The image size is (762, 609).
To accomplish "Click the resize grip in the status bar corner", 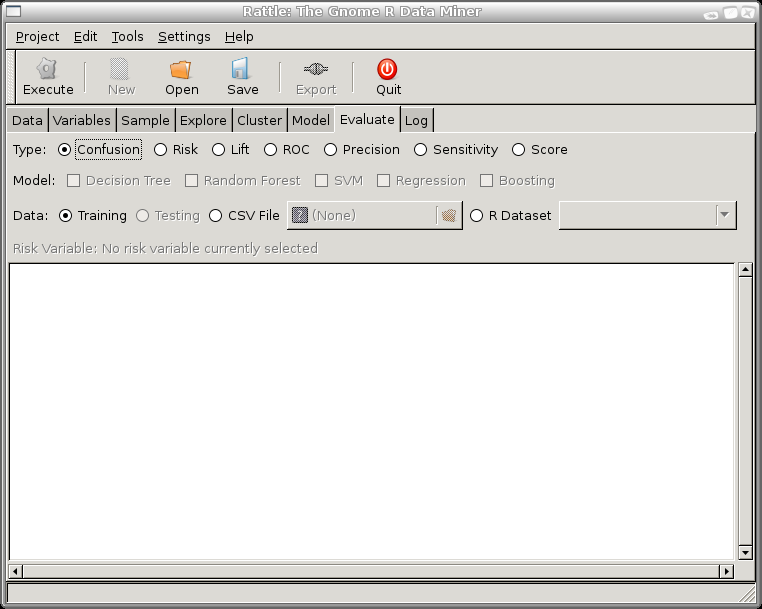I will pos(747,594).
